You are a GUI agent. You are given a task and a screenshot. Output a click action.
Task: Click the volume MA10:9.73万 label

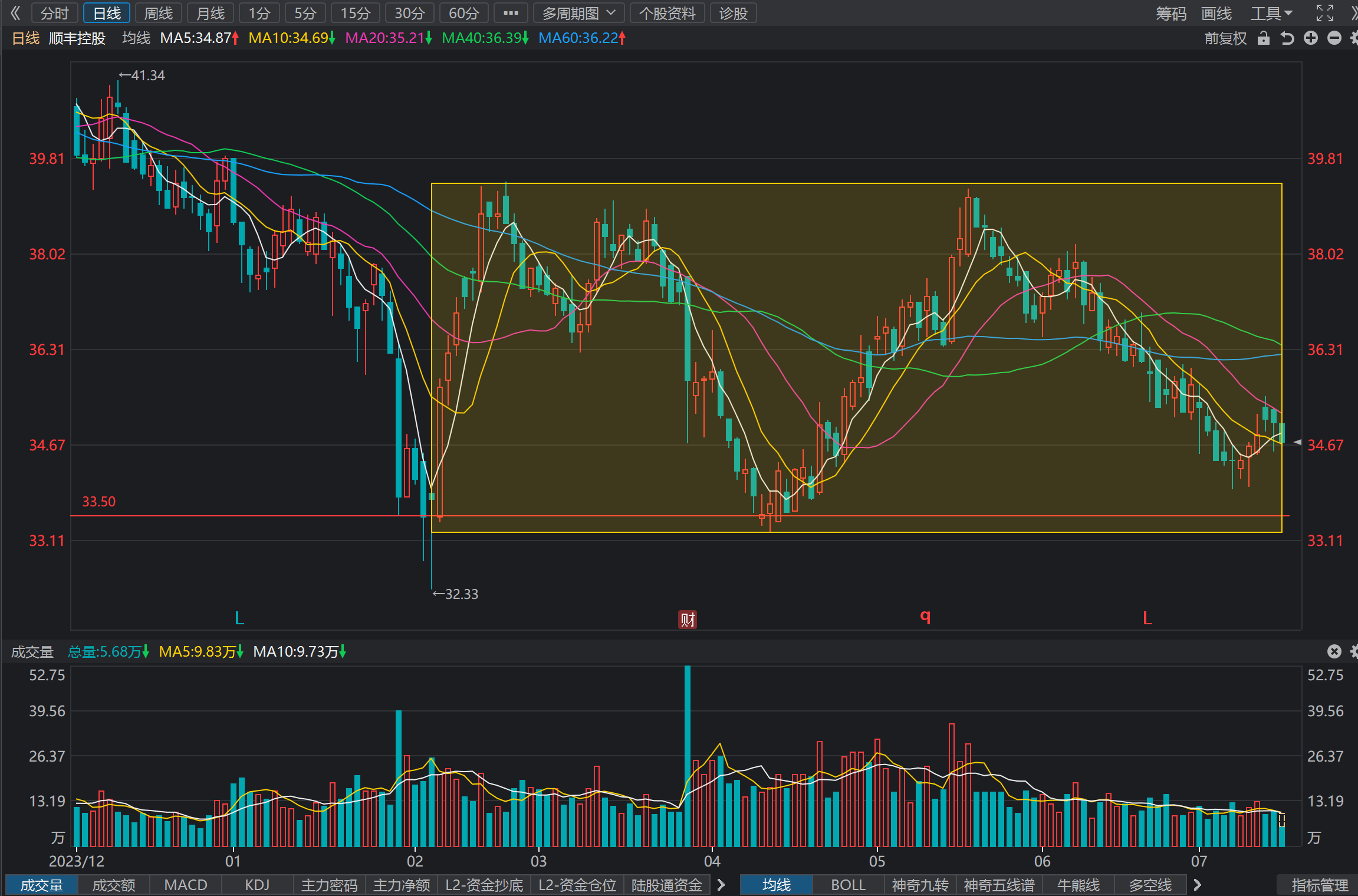300,651
